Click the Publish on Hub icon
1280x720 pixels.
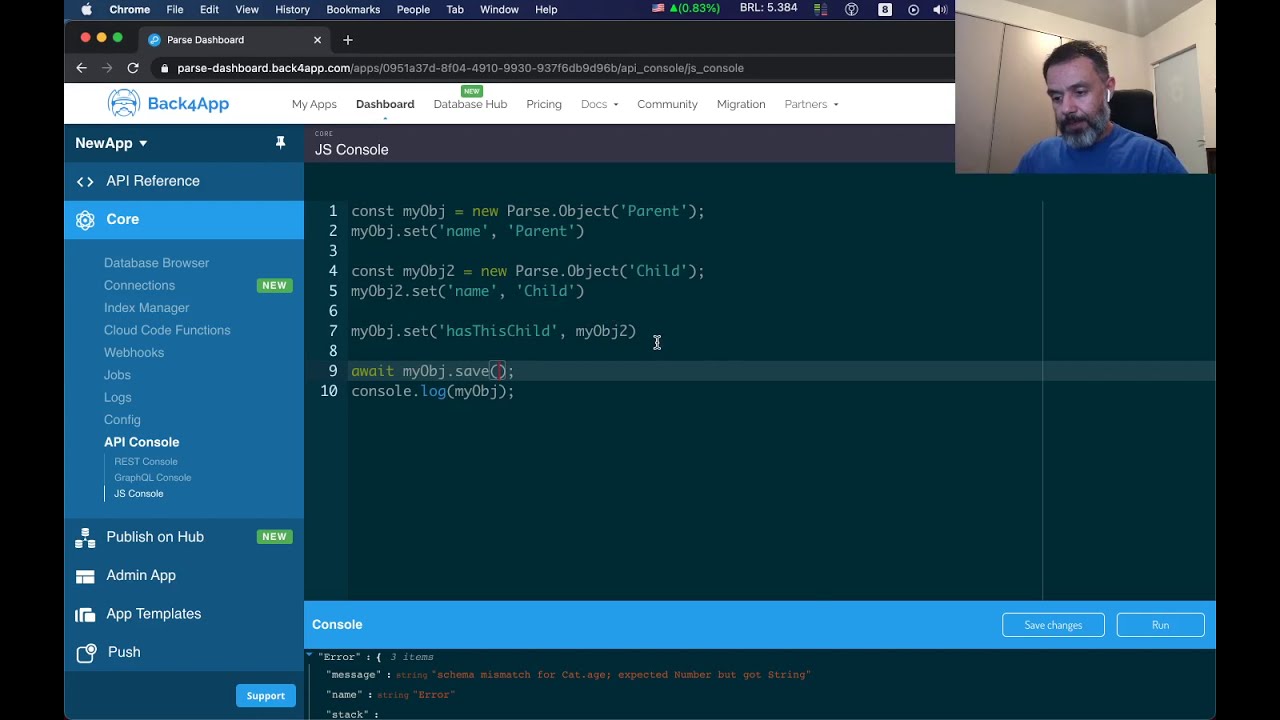(85, 538)
